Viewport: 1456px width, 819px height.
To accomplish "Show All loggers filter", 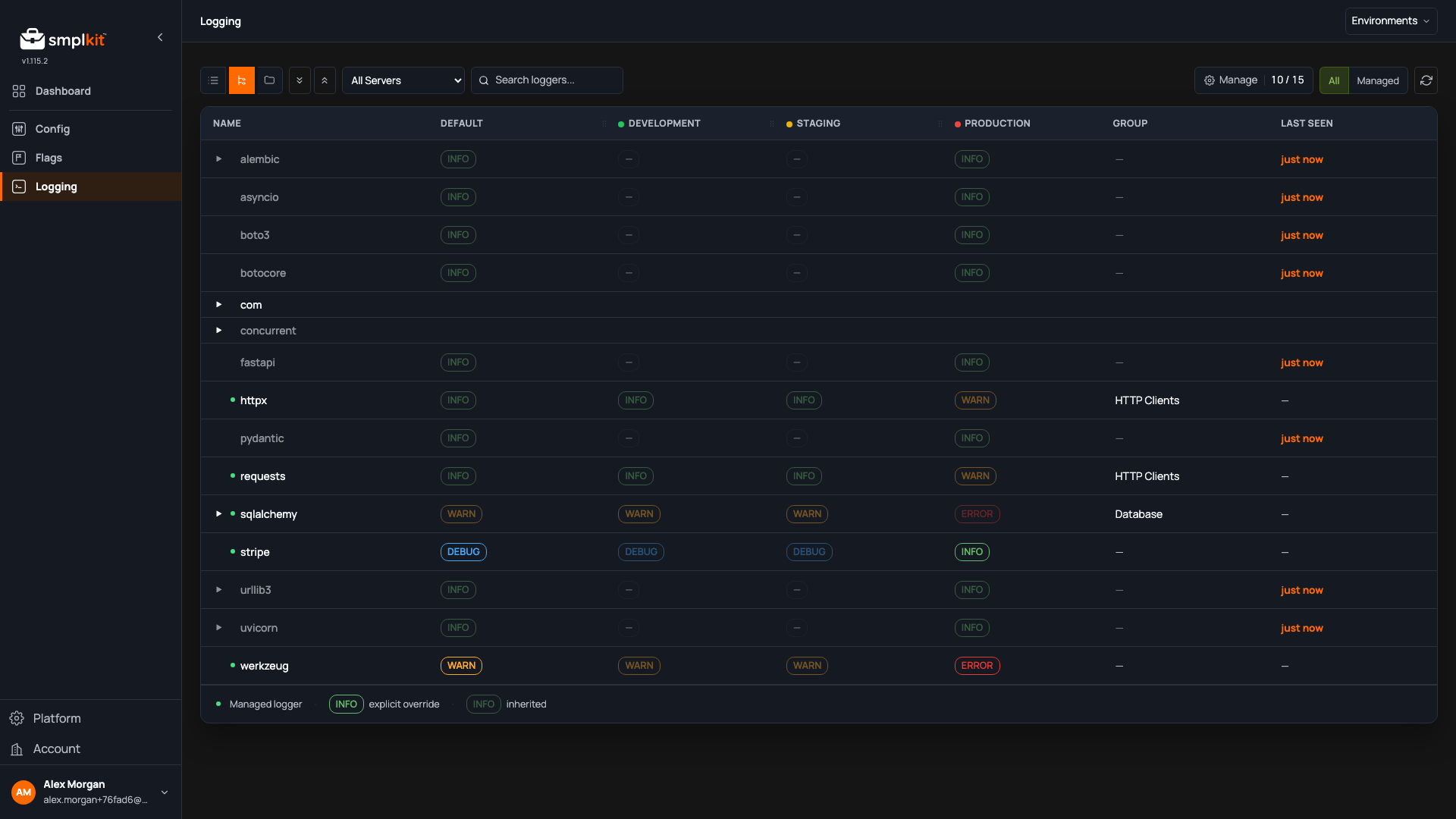I will click(1334, 80).
